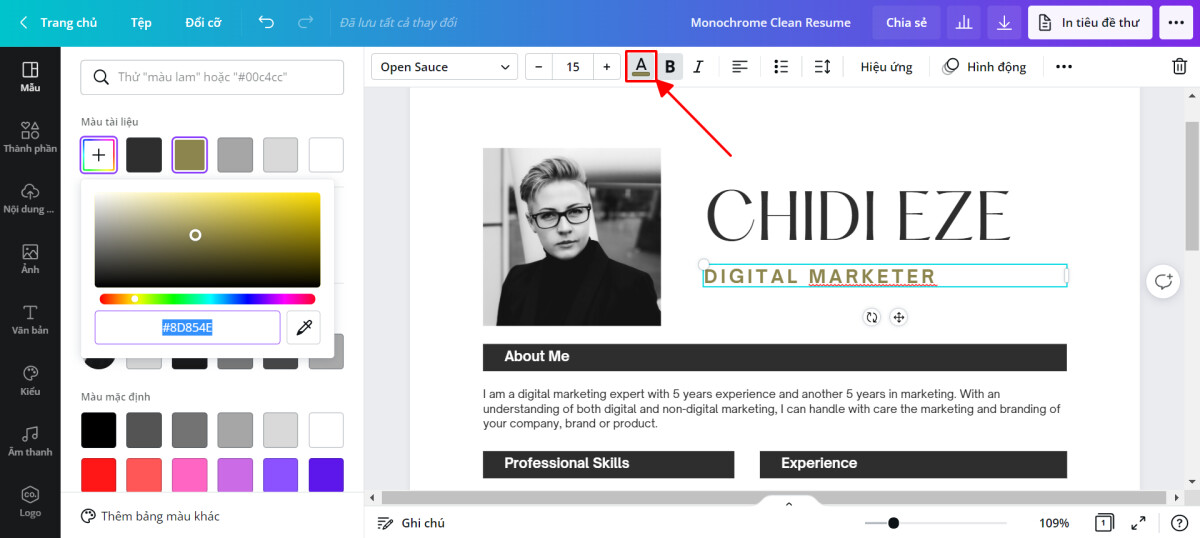Toggle bulleted list formatting
Image resolution: width=1200 pixels, height=538 pixels.
pos(781,67)
